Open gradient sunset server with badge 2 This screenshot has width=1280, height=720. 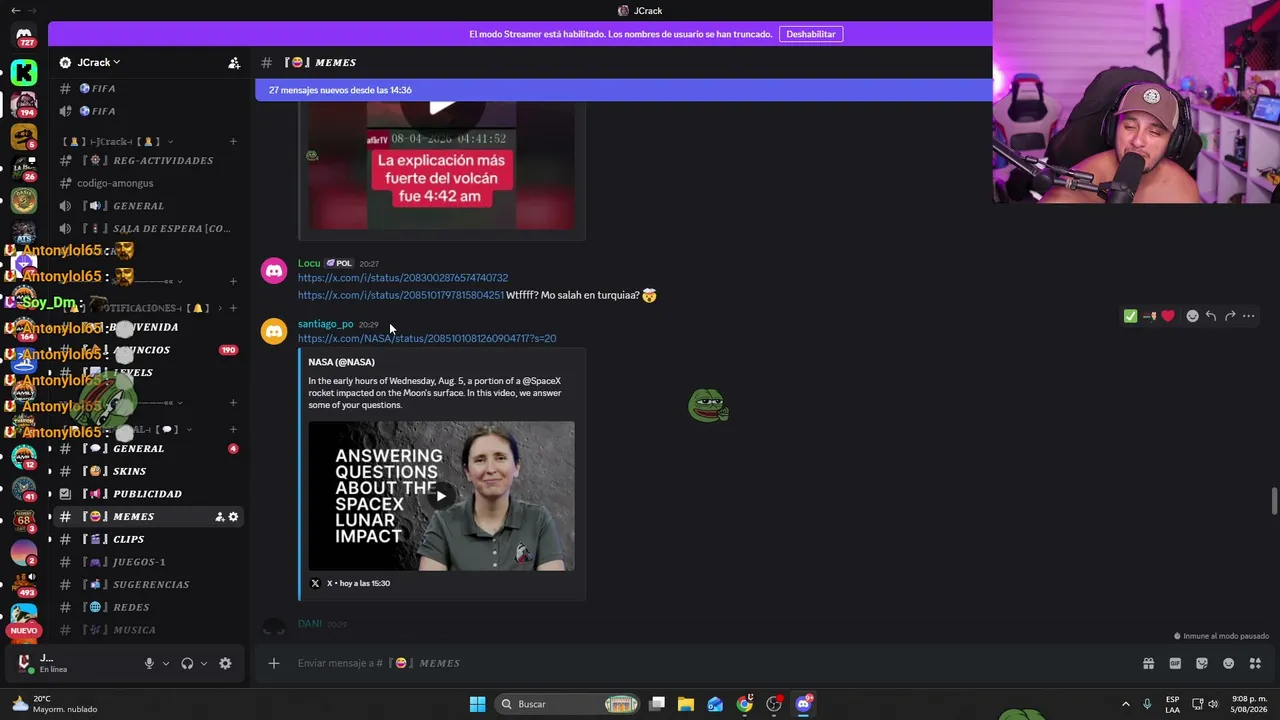tap(24, 552)
